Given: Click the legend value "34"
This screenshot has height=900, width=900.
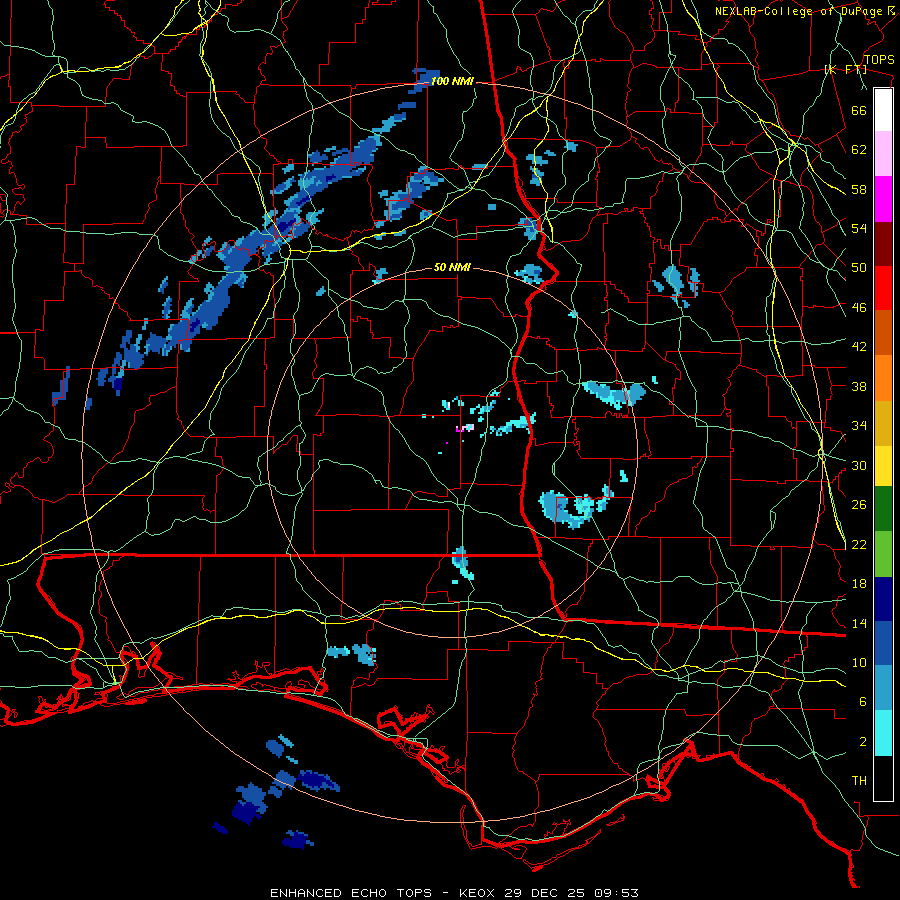Looking at the screenshot, I should [x=859, y=425].
